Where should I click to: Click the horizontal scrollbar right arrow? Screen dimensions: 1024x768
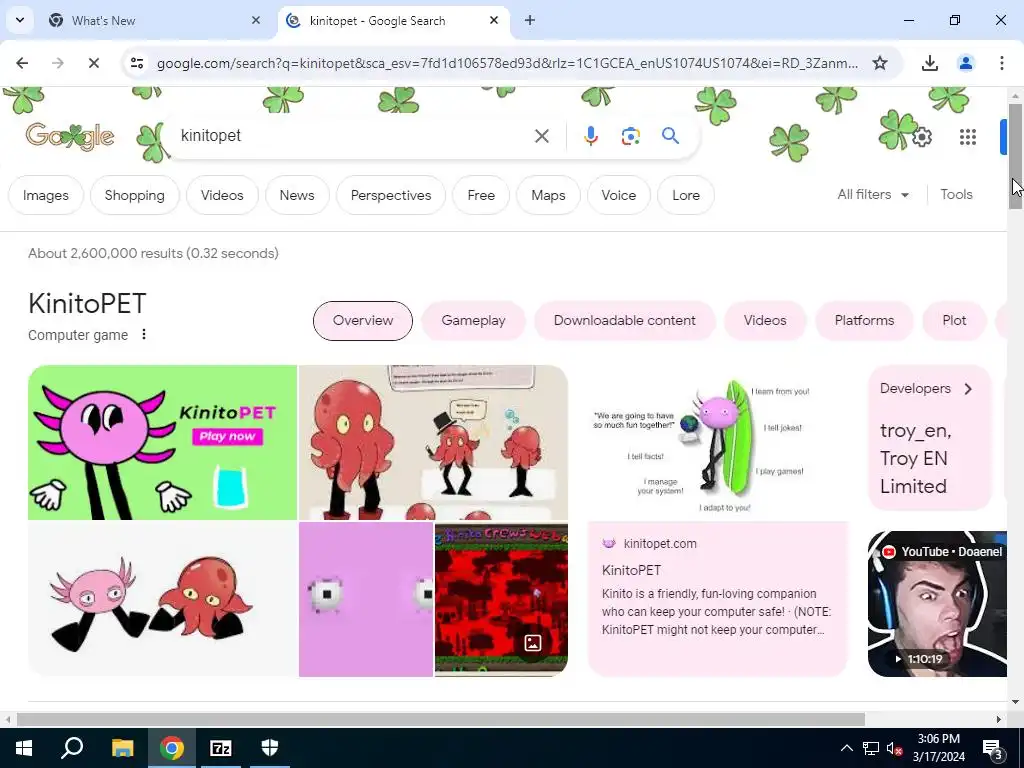point(999,719)
